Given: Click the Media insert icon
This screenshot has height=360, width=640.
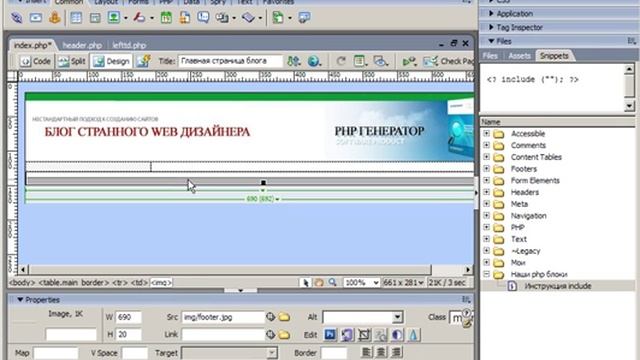Looking at the screenshot, I should coord(140,18).
